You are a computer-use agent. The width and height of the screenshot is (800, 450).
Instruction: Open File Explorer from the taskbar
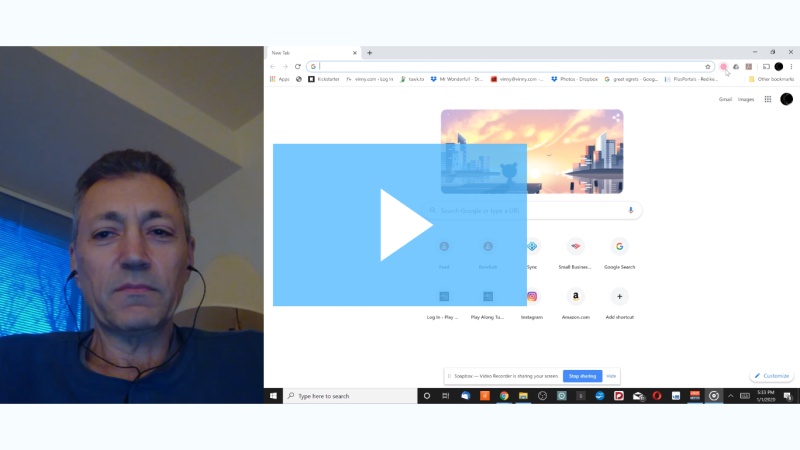(523, 396)
